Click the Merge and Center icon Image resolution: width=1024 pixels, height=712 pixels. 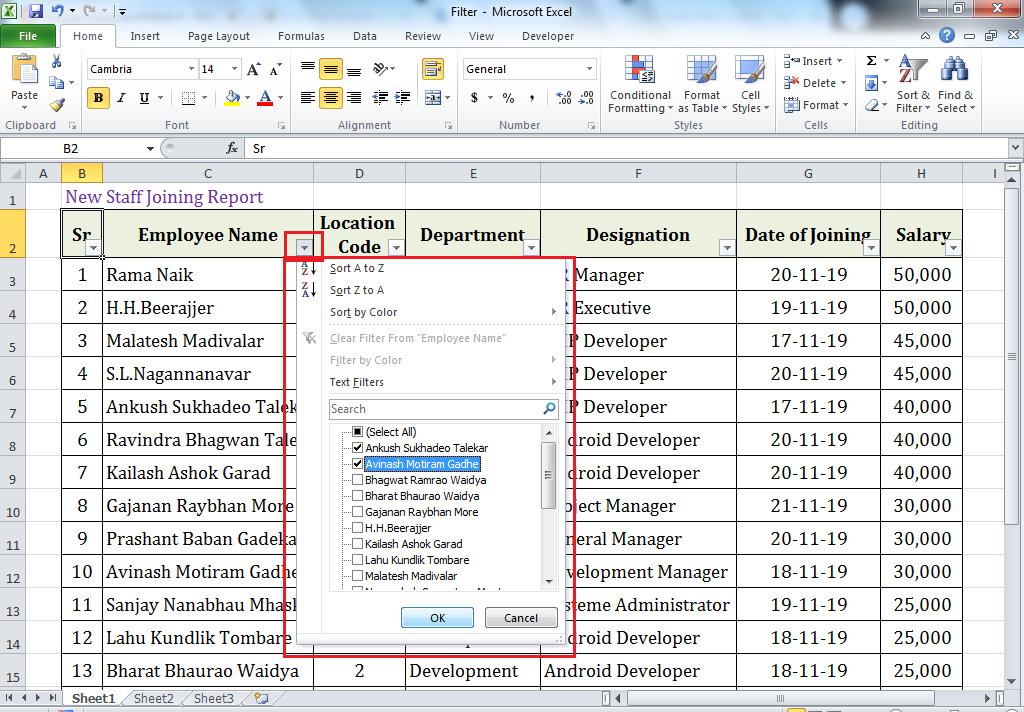click(432, 98)
